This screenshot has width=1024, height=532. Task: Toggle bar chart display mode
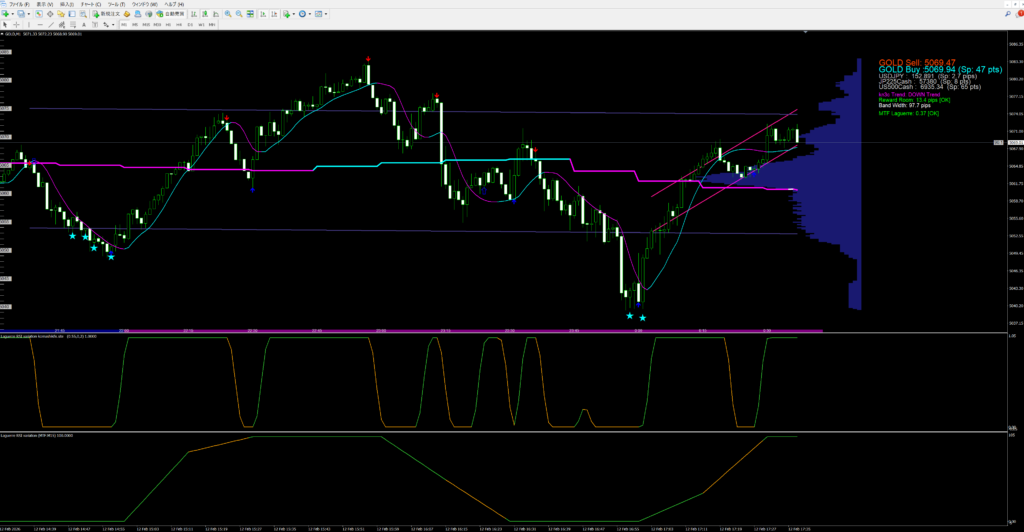click(x=195, y=15)
